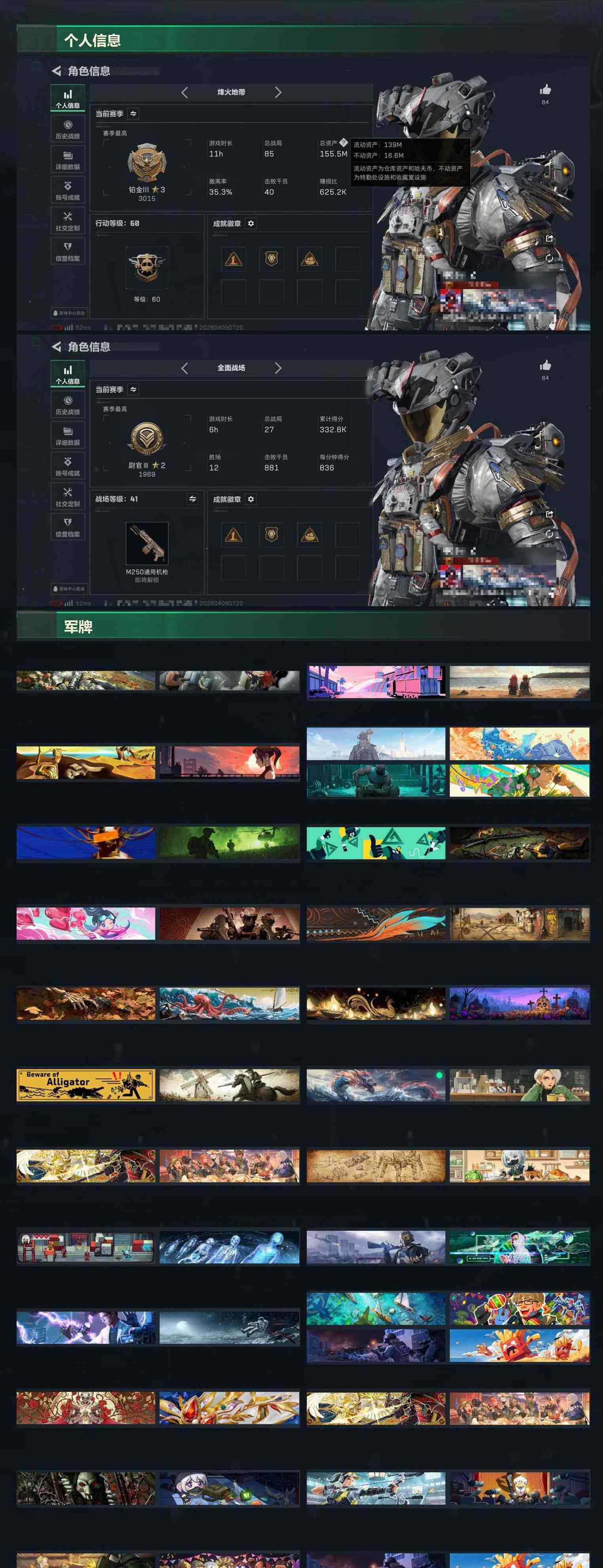Click the third achievement badge in 全面战场 panel
Screen dimensions: 603x1568
[x=310, y=535]
